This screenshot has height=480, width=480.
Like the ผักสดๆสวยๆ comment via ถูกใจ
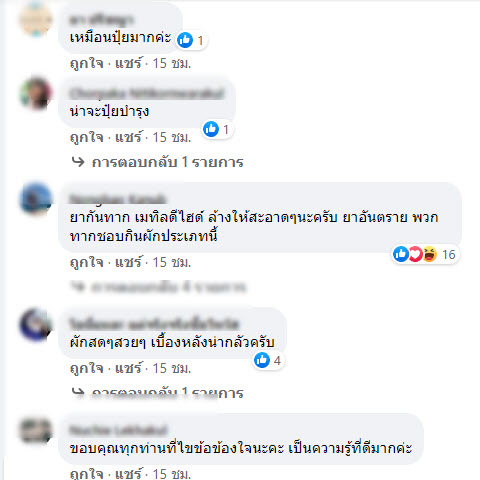(87, 368)
